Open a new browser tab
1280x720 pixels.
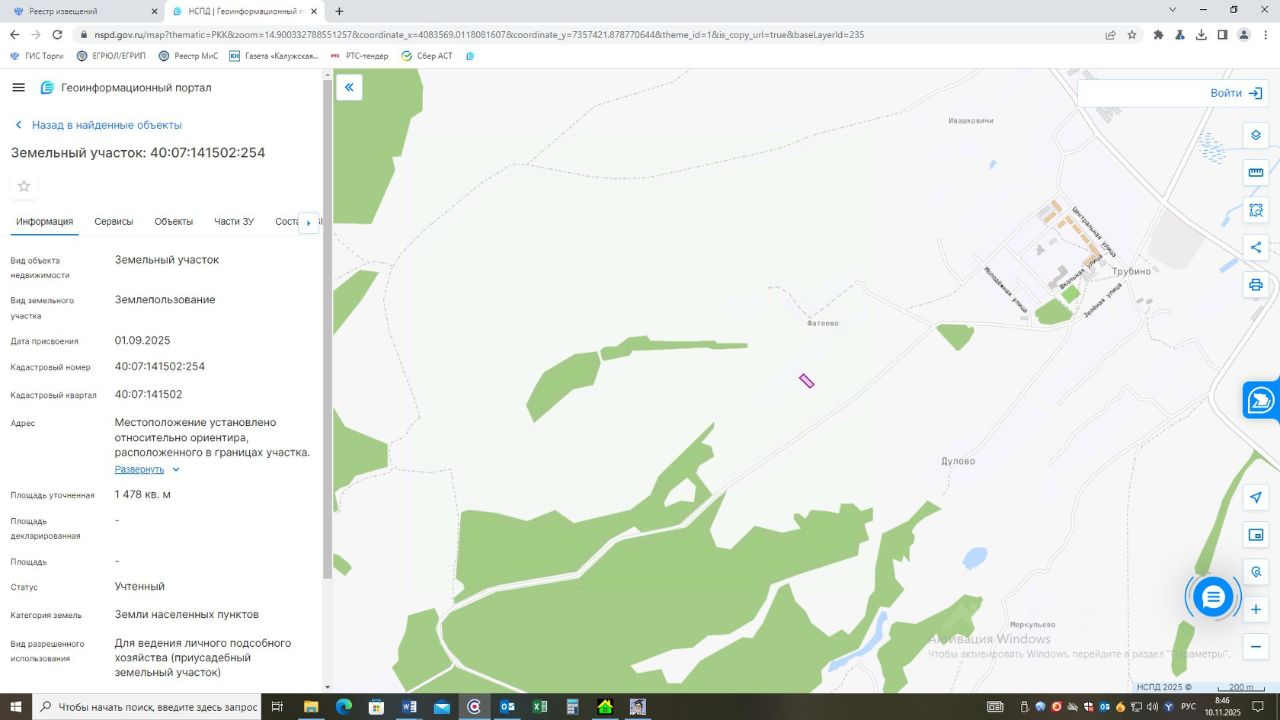pos(339,11)
